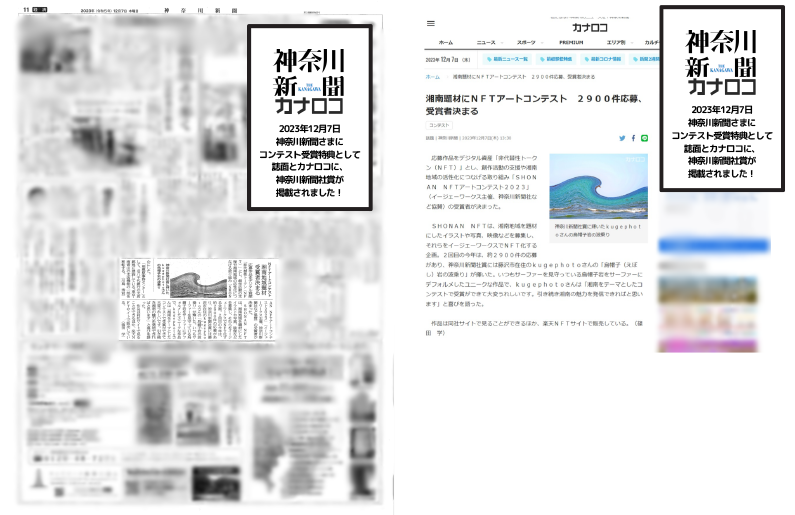This screenshot has width=795, height=515.
Task: Click the カナロコ site logo
Action: pyautogui.click(x=590, y=27)
